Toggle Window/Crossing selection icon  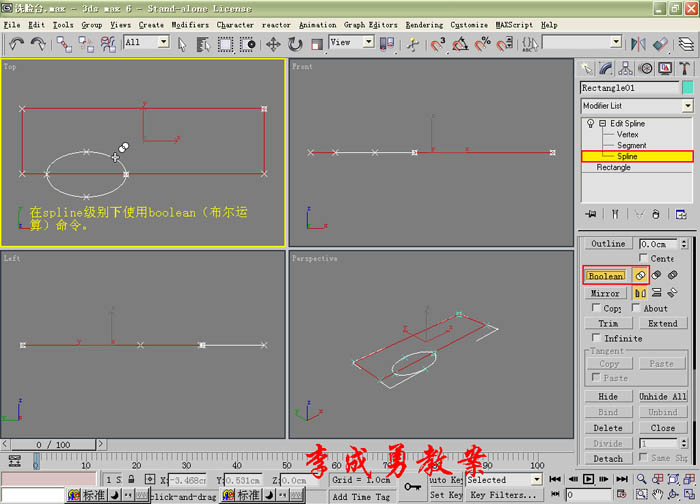click(247, 44)
